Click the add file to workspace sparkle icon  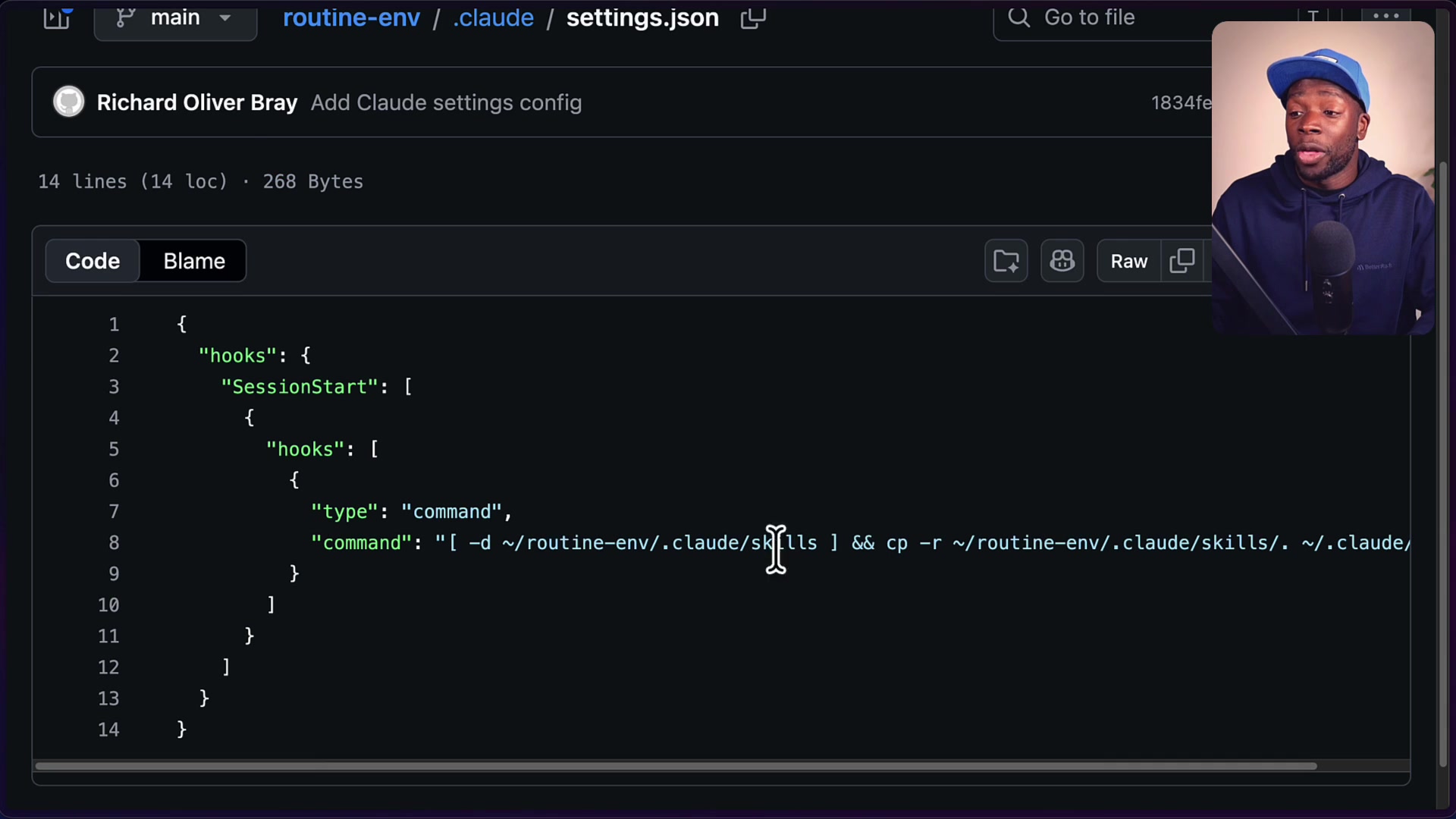[x=1006, y=260]
